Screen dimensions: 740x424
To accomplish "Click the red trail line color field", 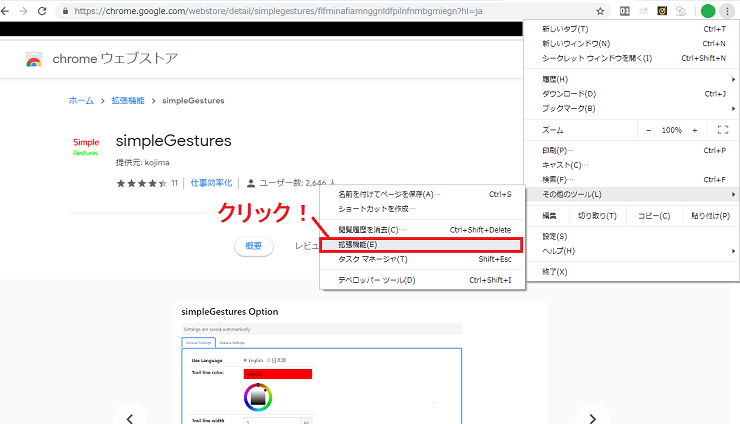I will point(278,374).
